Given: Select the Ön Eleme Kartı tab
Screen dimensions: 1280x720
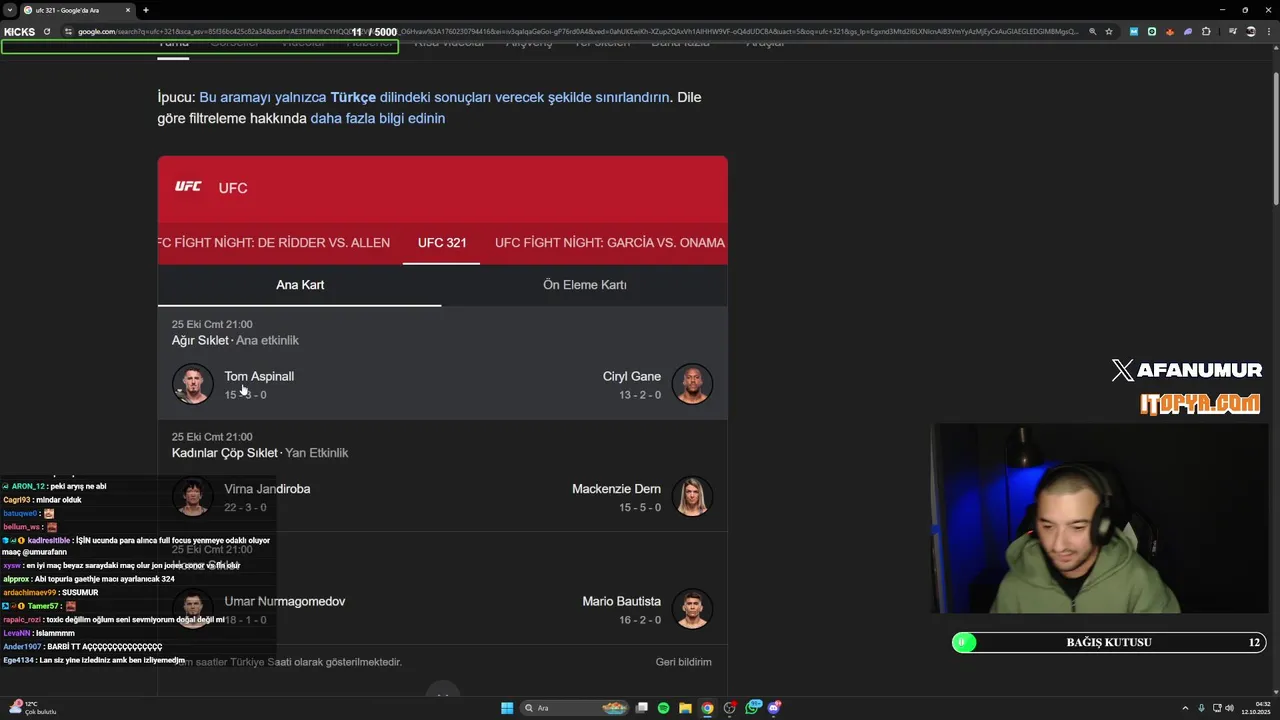Looking at the screenshot, I should 585,285.
